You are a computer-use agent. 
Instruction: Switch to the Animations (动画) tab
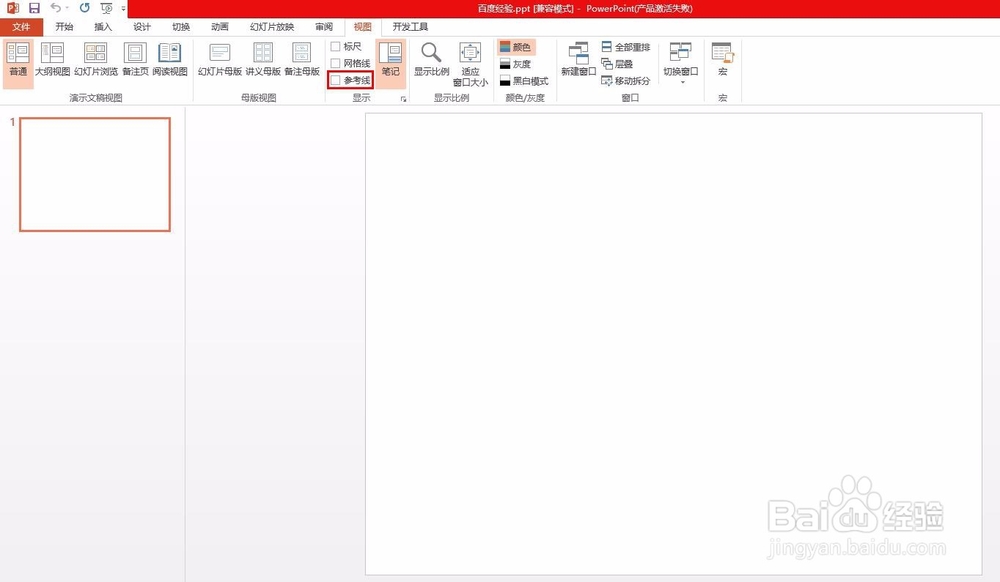tap(220, 27)
